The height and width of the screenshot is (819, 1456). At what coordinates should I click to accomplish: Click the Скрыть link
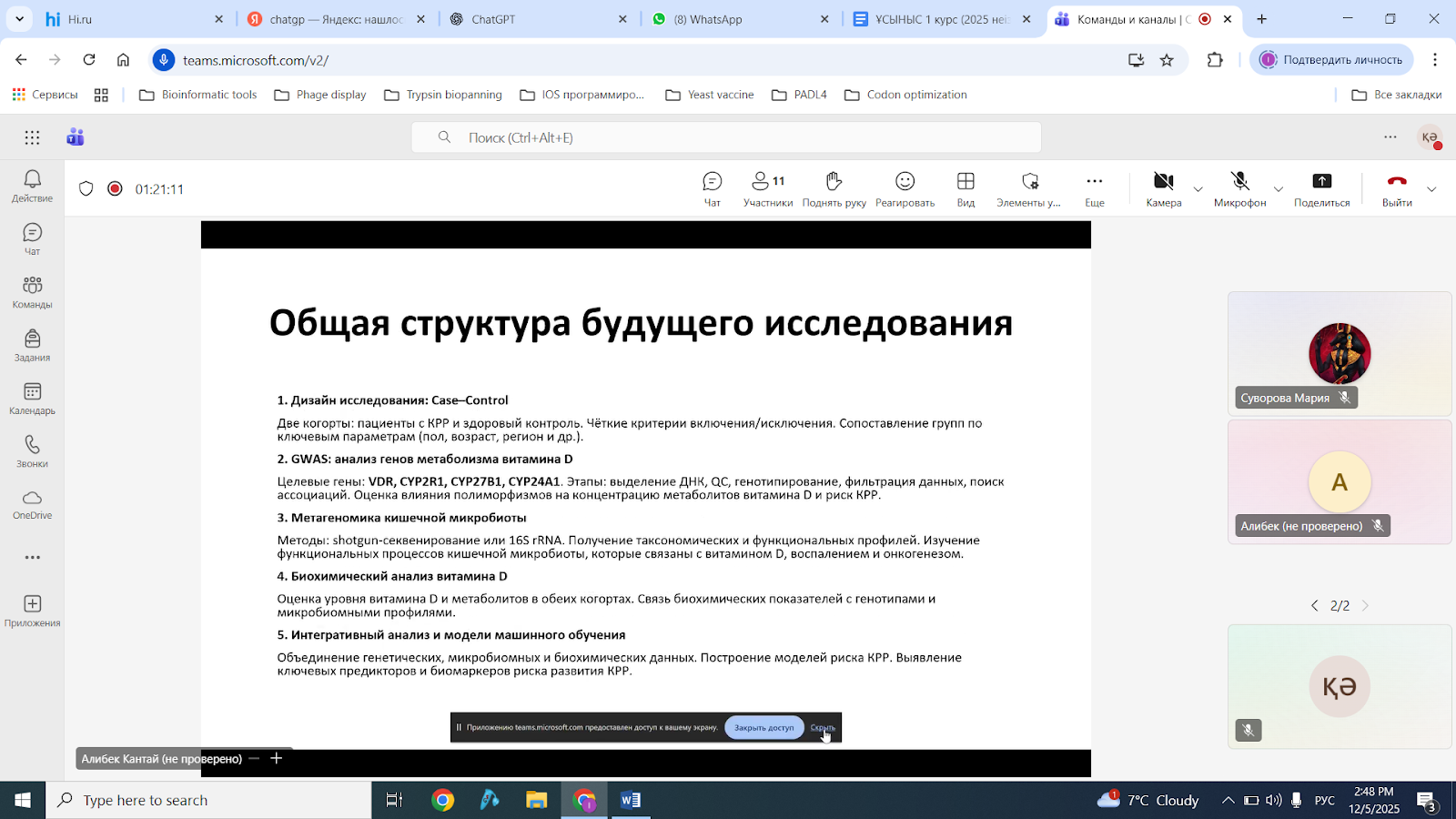point(822,728)
